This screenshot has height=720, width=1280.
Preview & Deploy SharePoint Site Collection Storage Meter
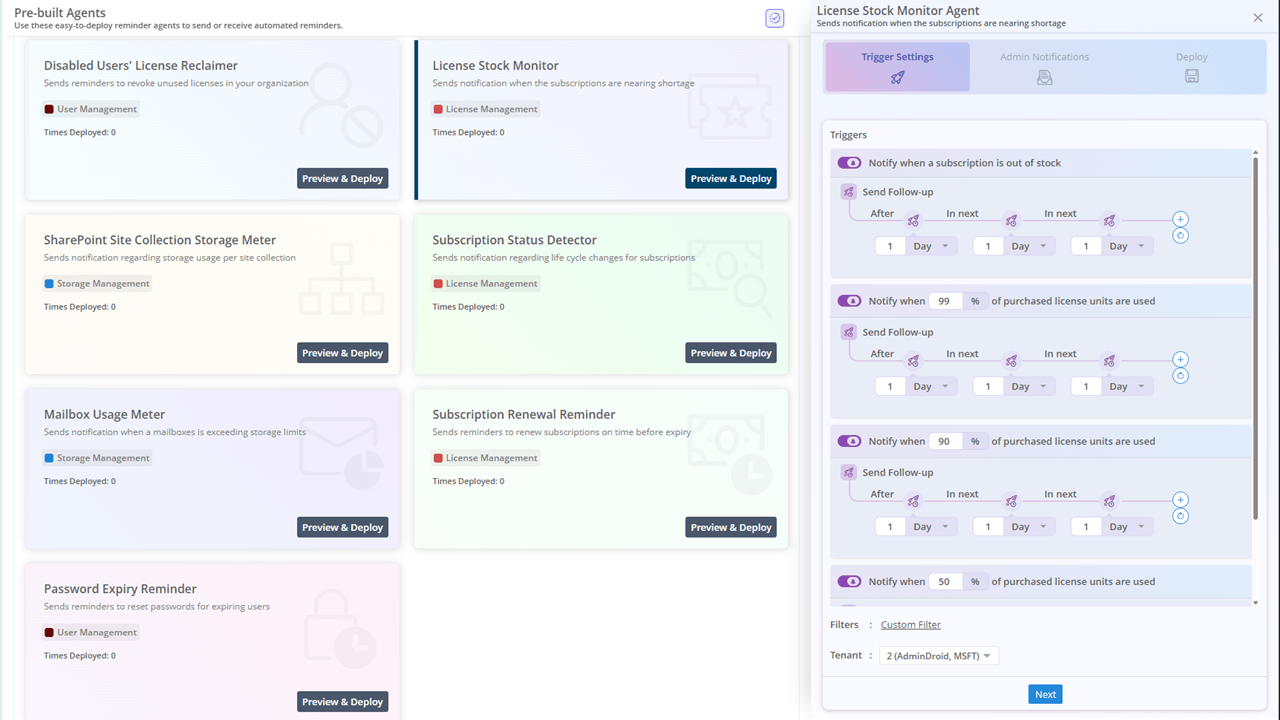[342, 353]
